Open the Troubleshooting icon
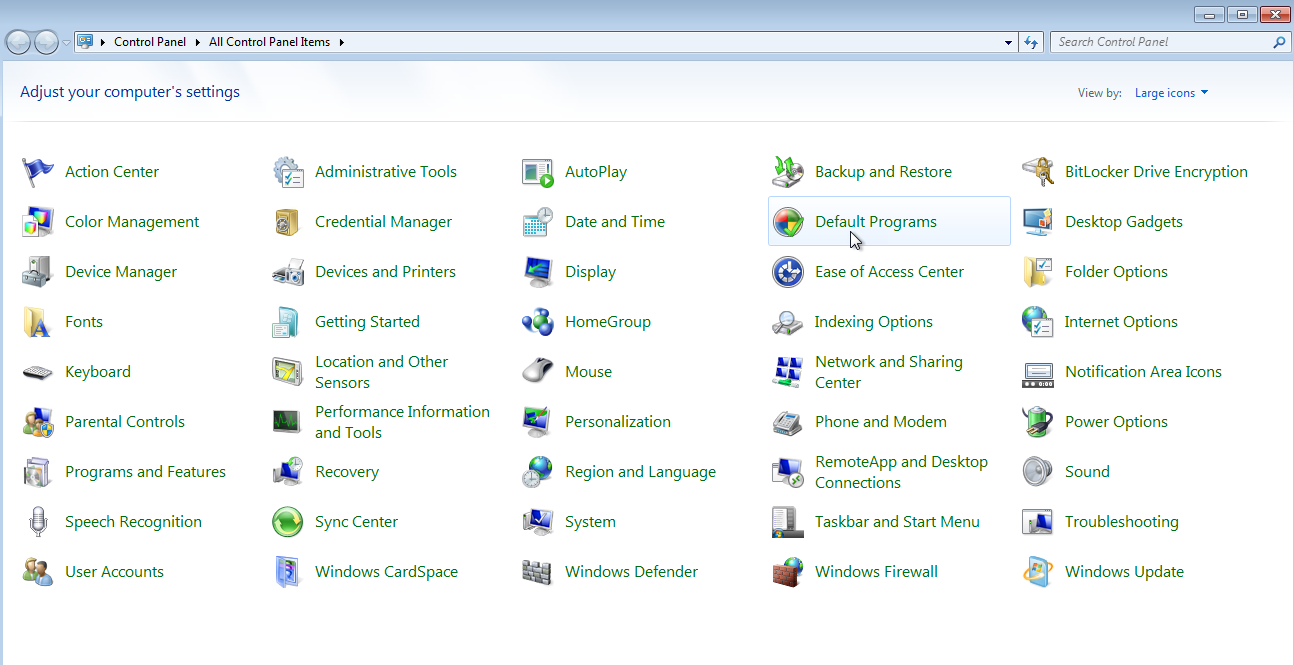This screenshot has width=1294, height=665. pyautogui.click(x=1038, y=522)
